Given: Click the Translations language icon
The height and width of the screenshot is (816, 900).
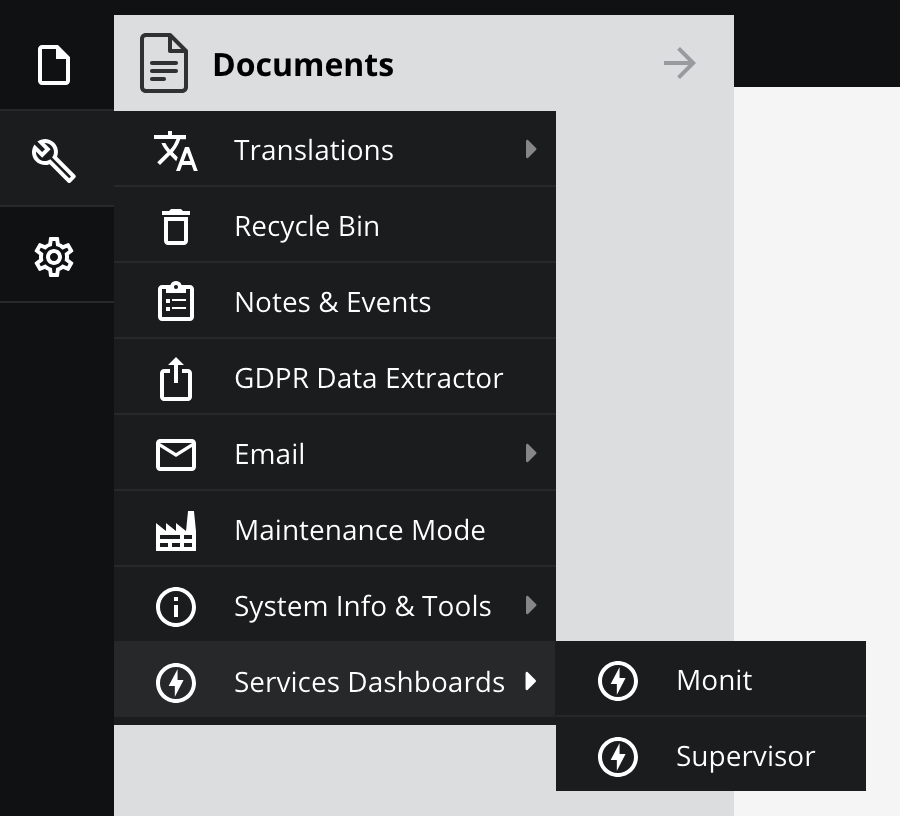Looking at the screenshot, I should pyautogui.click(x=176, y=150).
